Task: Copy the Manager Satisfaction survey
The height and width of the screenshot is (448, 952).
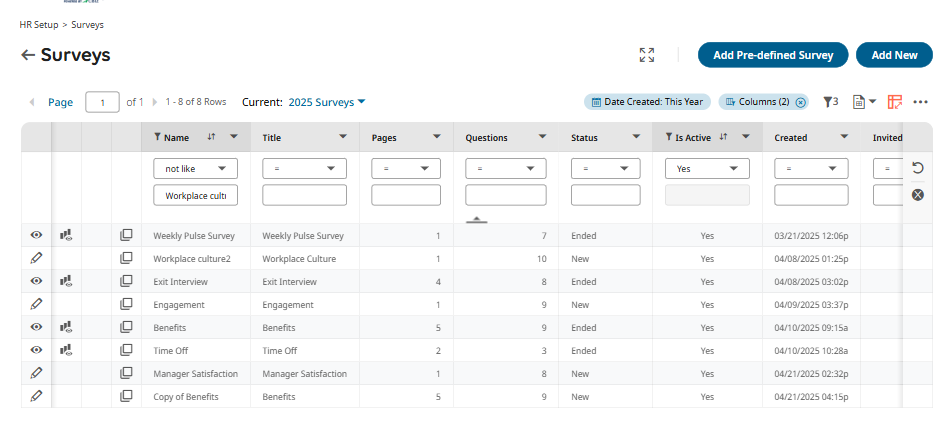Action: pyautogui.click(x=126, y=373)
